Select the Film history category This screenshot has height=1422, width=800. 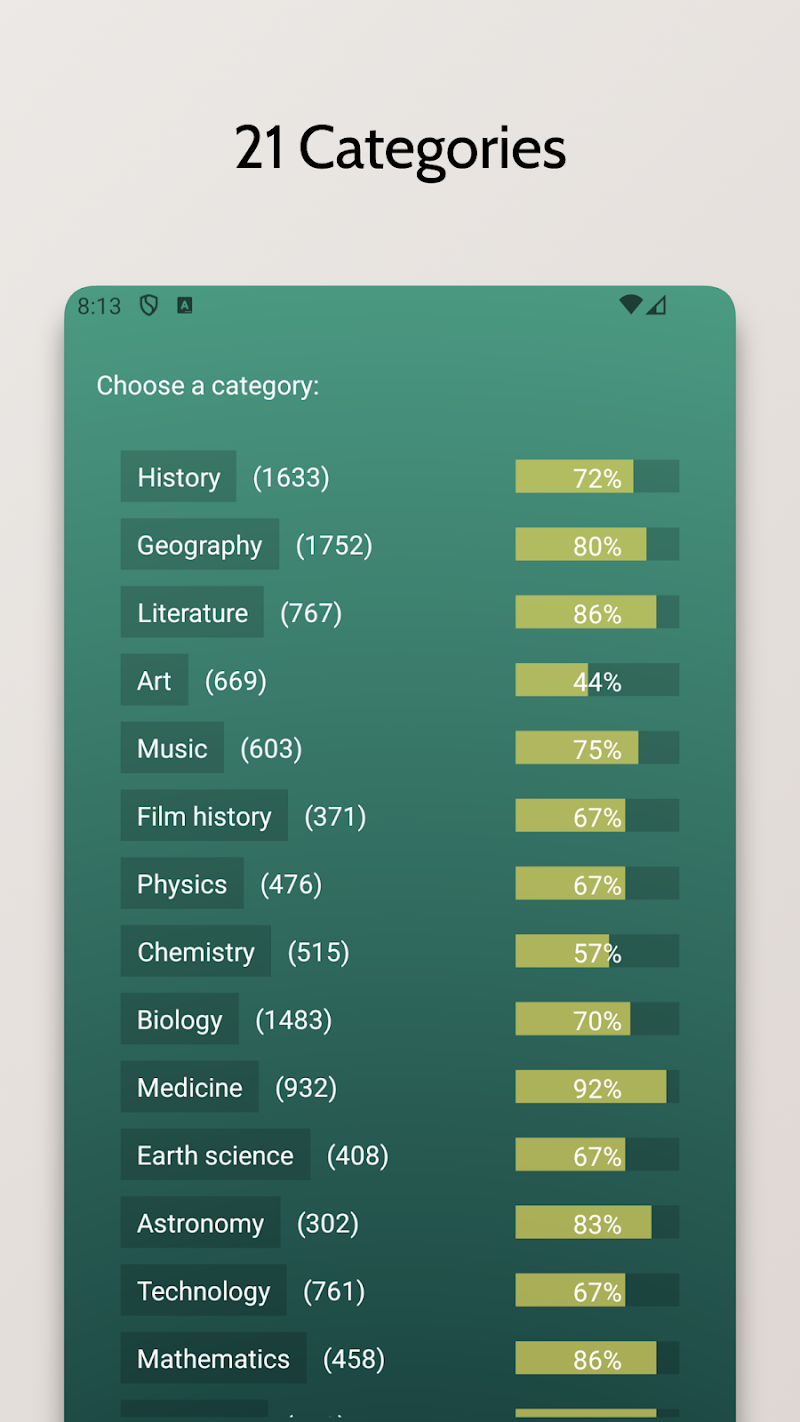click(204, 817)
